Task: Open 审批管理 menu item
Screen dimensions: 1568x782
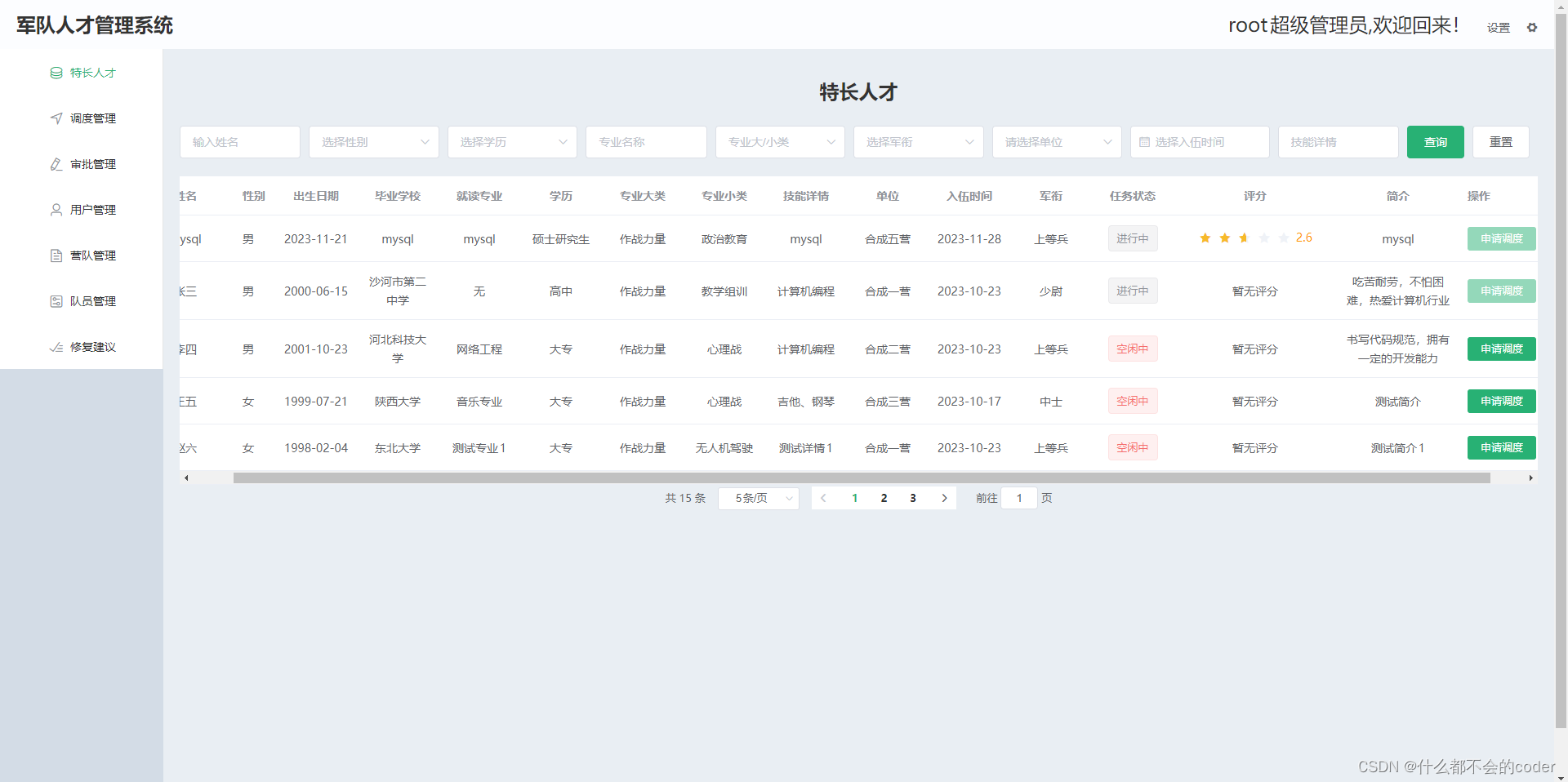Action: click(82, 164)
